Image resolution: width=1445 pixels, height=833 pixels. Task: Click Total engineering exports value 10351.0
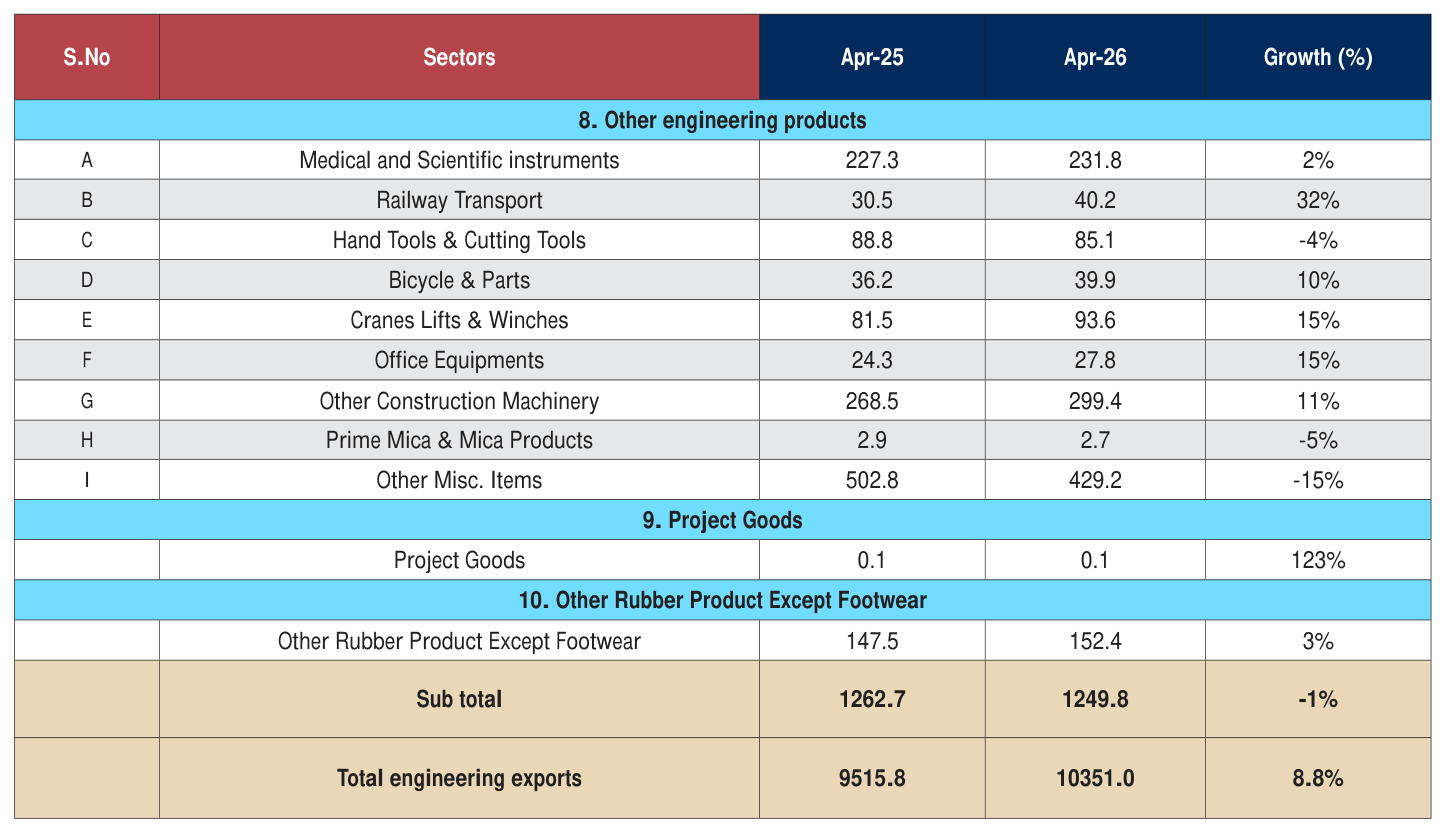coord(1095,778)
